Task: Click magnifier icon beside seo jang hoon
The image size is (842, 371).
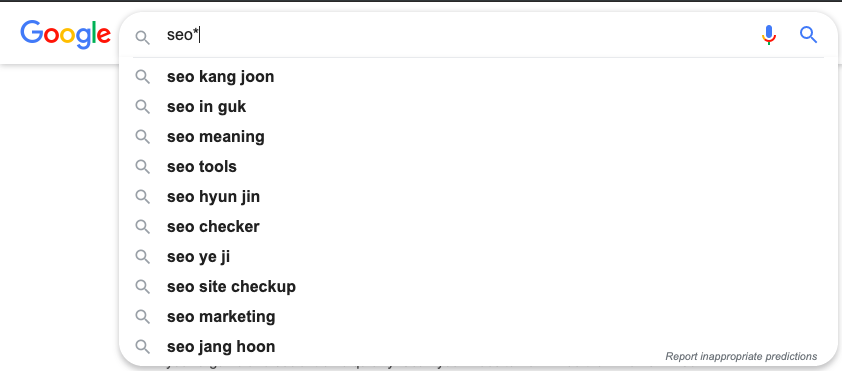Action: pyautogui.click(x=142, y=346)
